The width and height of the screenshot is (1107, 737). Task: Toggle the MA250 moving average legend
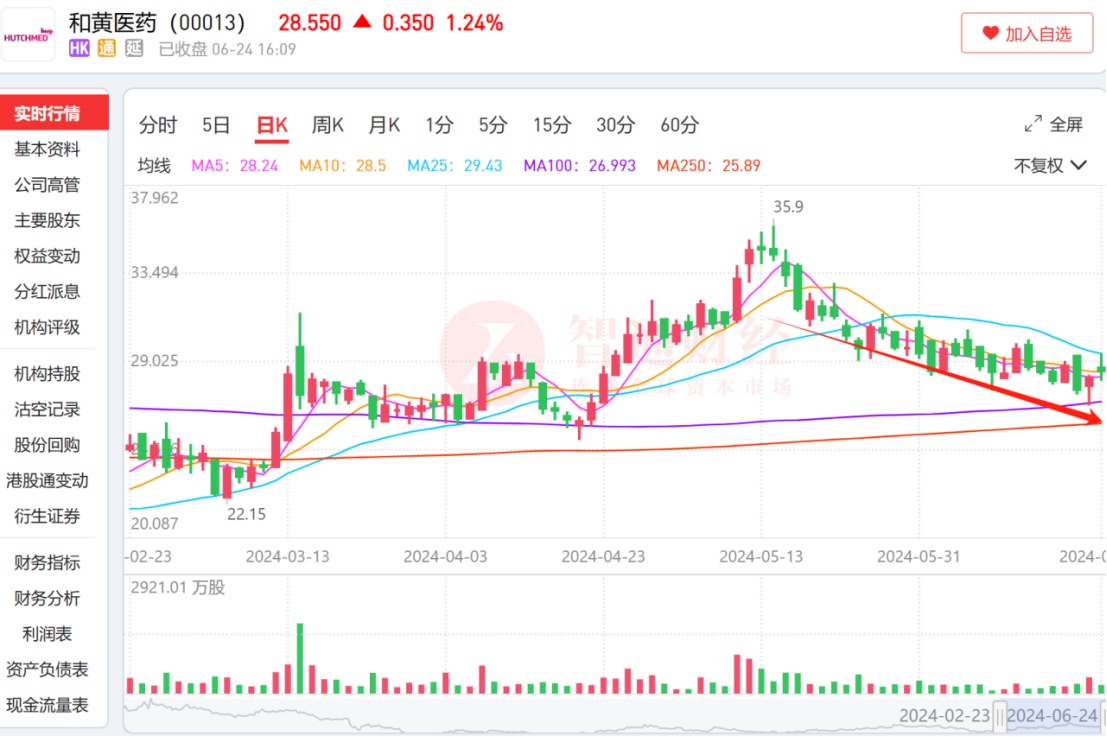[708, 166]
